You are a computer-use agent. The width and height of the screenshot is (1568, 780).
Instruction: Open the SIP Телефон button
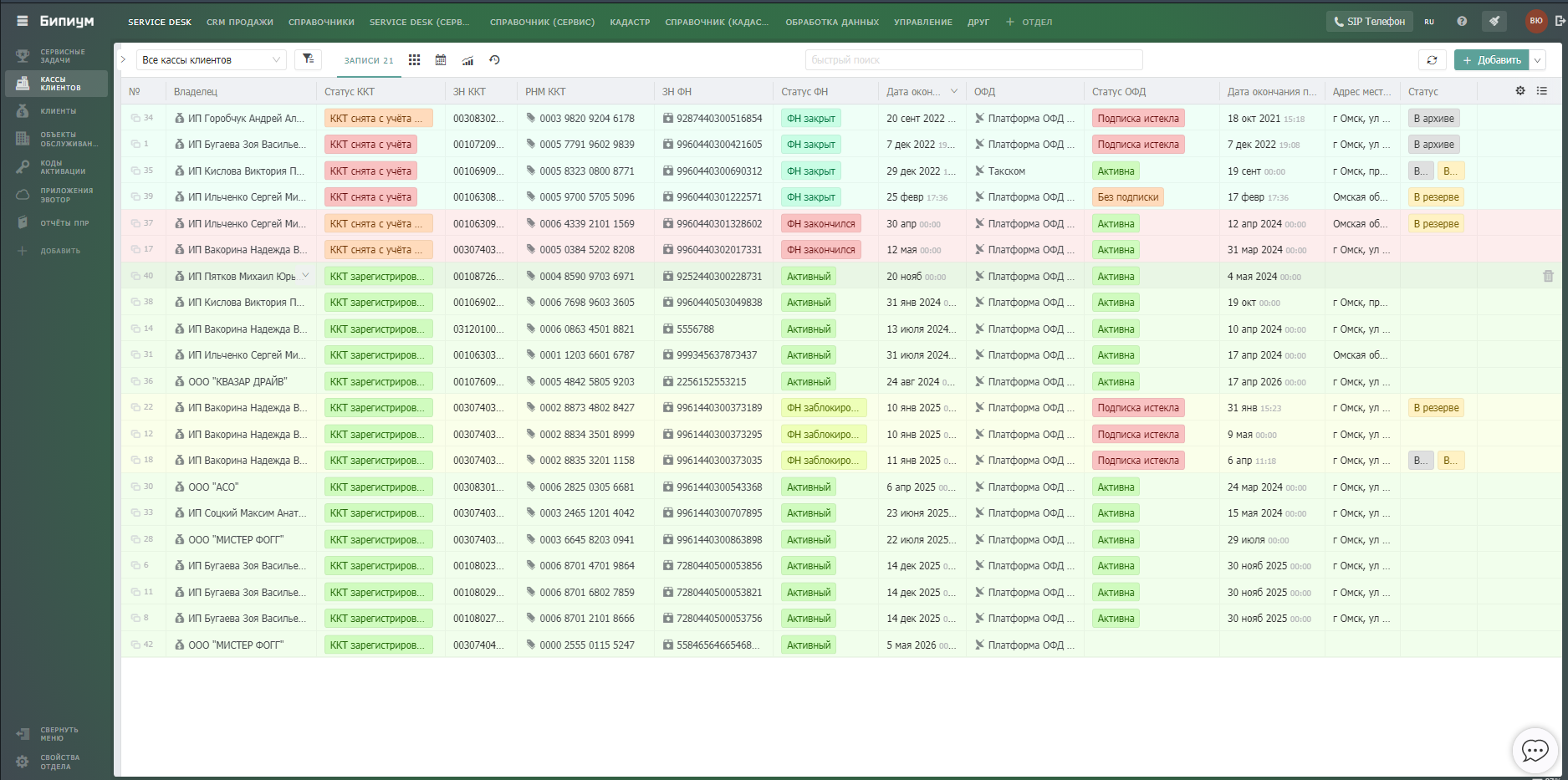point(1369,21)
